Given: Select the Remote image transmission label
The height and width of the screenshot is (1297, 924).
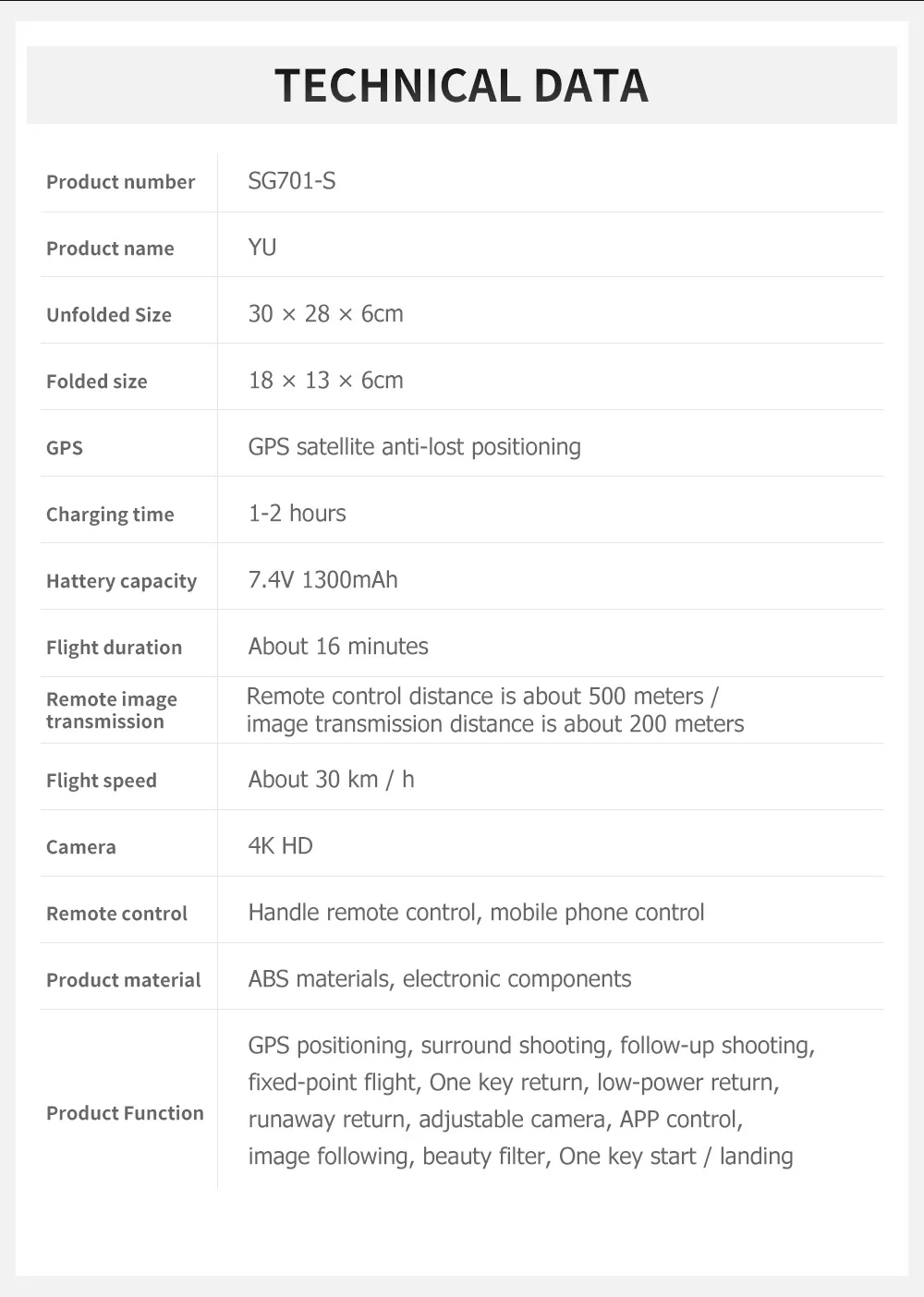Looking at the screenshot, I should [x=112, y=710].
